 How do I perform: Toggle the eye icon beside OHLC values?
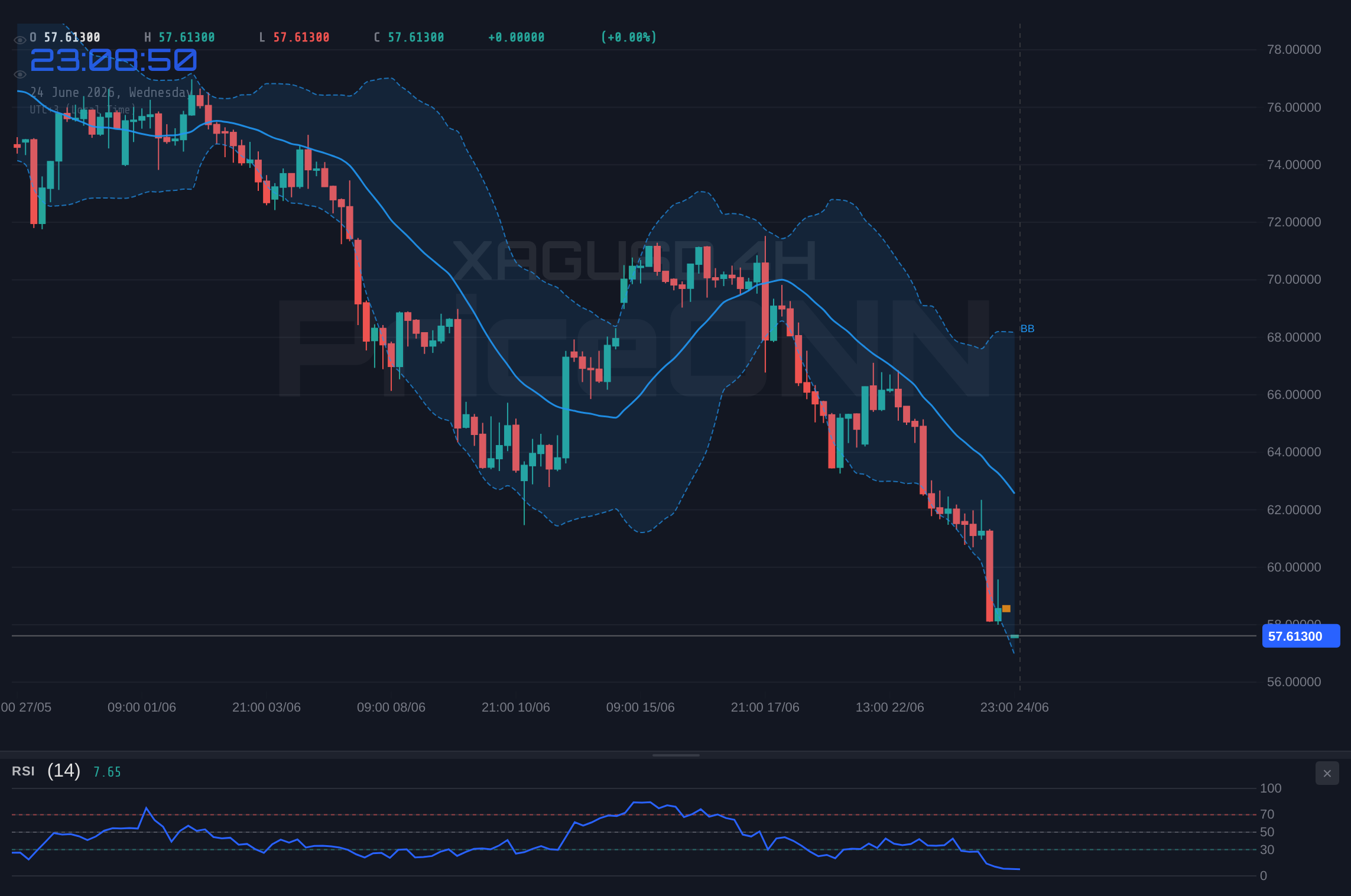click(x=20, y=40)
